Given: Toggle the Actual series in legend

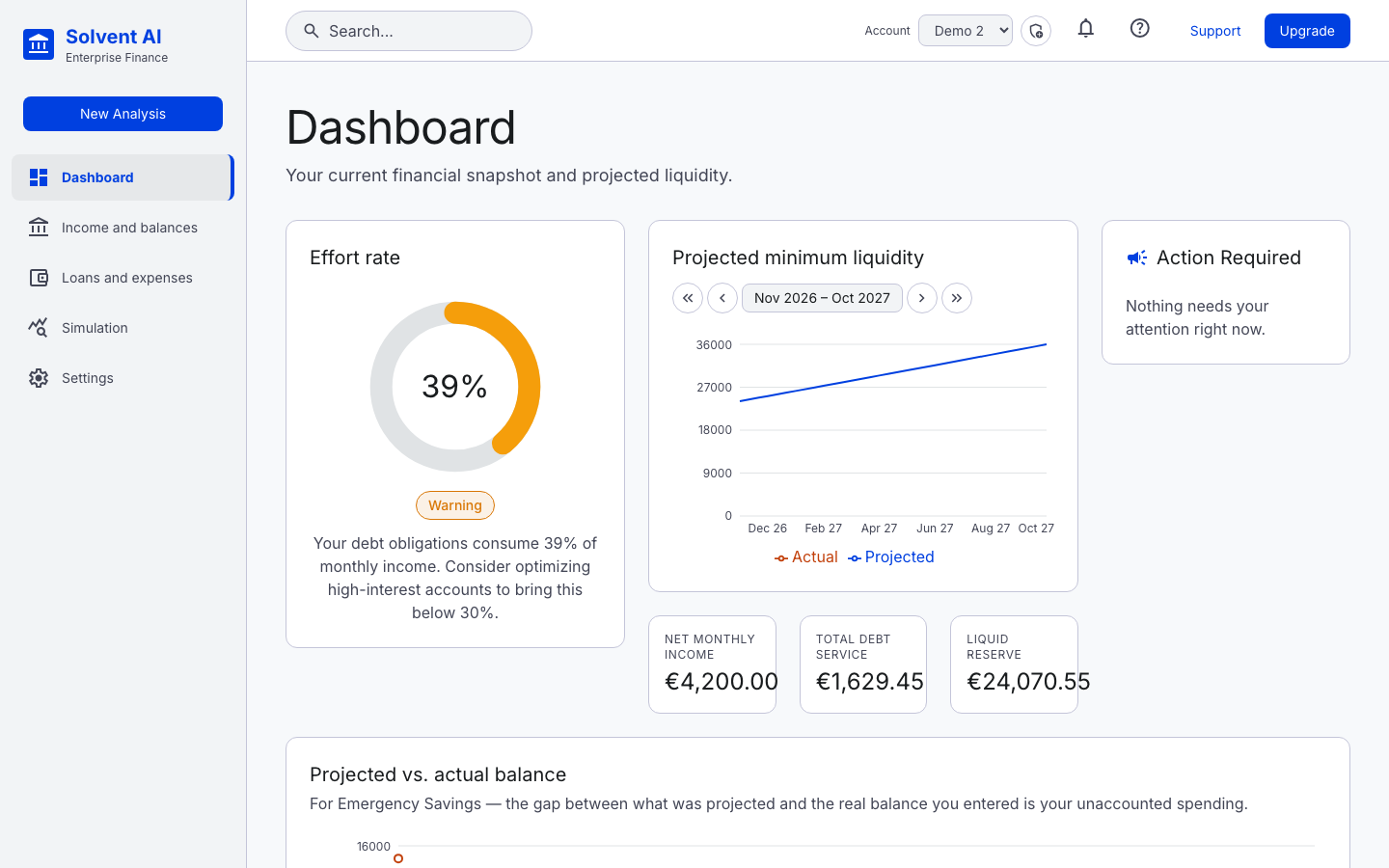Looking at the screenshot, I should [806, 557].
